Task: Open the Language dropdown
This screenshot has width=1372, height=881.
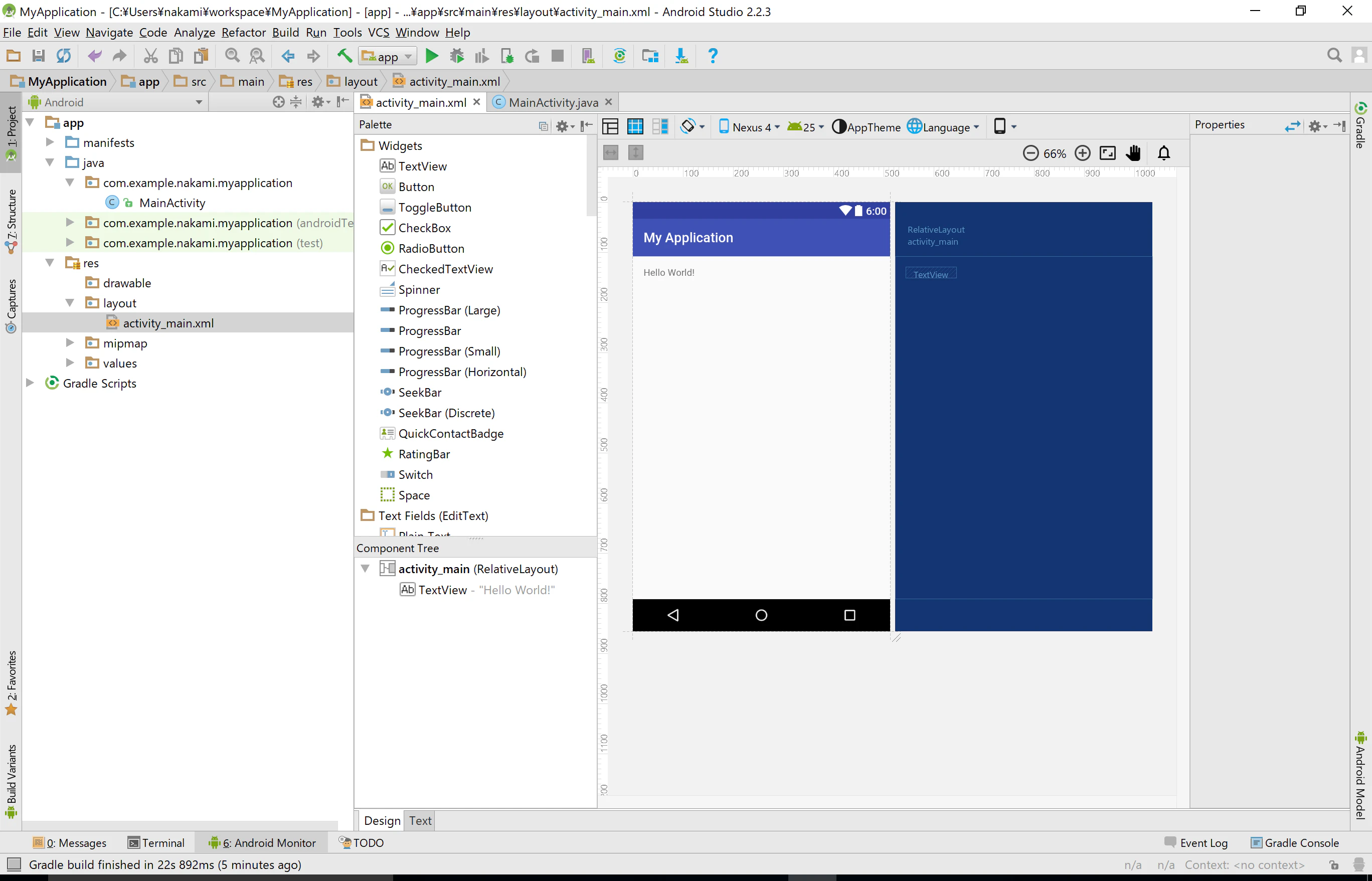Action: coord(943,127)
